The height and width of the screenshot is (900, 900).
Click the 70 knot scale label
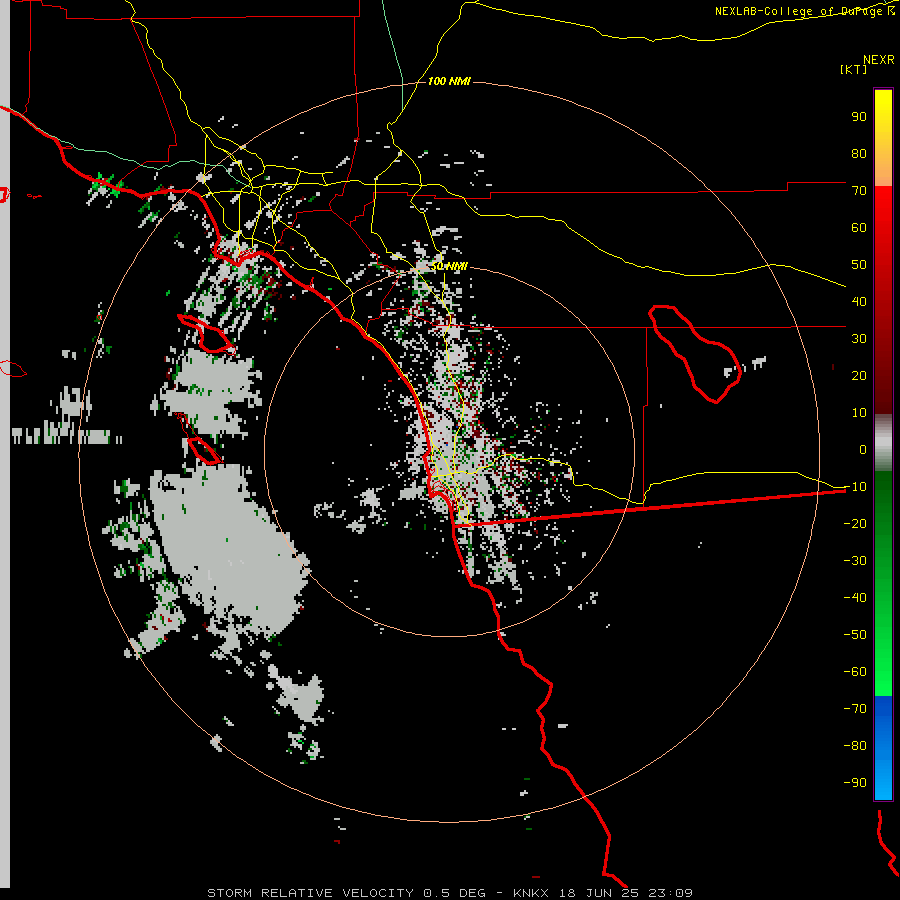pyautogui.click(x=859, y=191)
